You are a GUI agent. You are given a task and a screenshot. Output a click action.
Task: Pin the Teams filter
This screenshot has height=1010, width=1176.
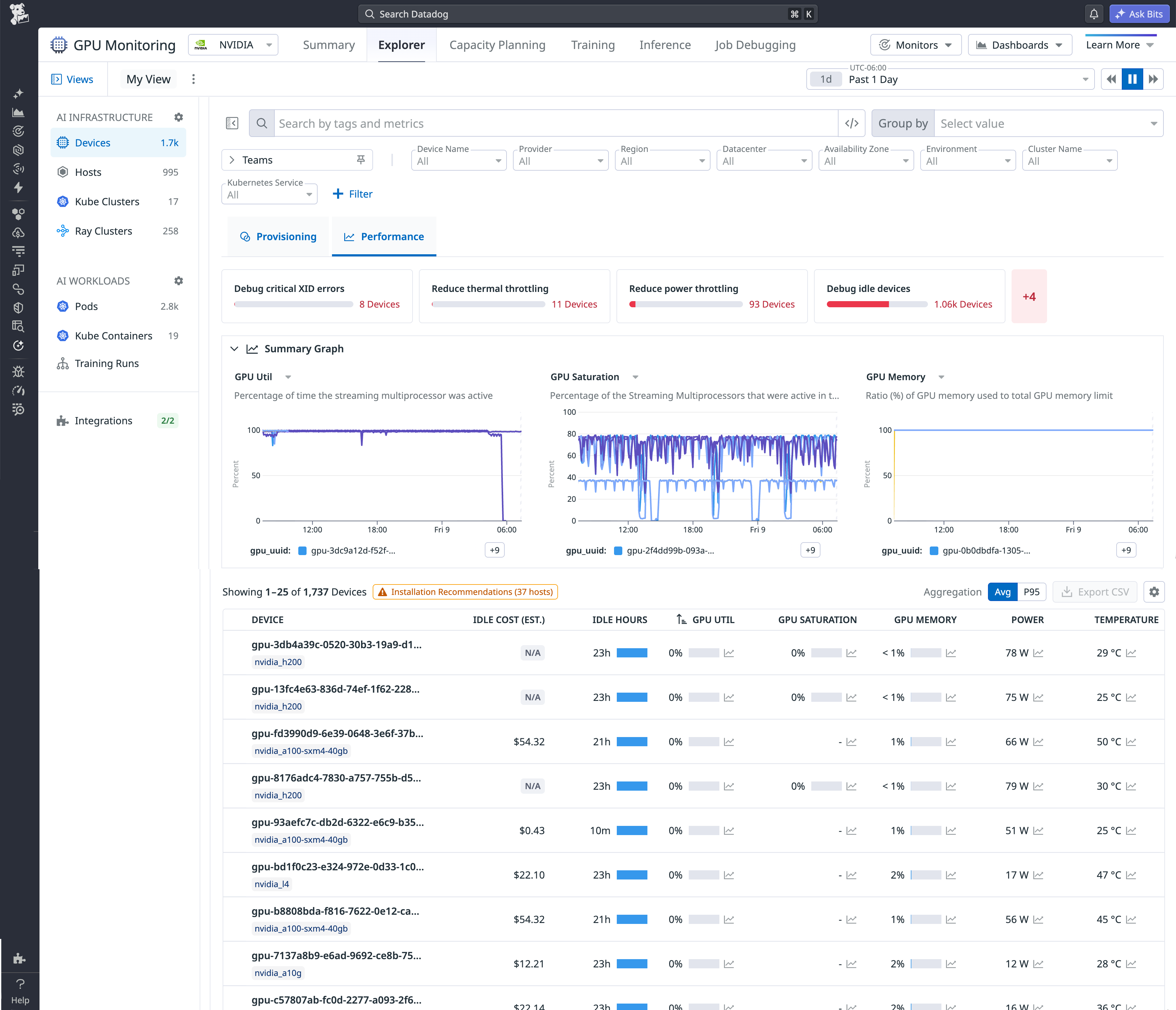click(361, 160)
